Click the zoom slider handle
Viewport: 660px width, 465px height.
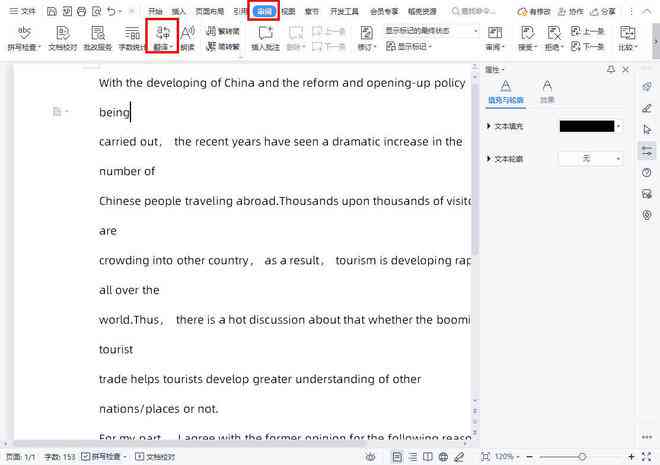pyautogui.click(x=582, y=457)
